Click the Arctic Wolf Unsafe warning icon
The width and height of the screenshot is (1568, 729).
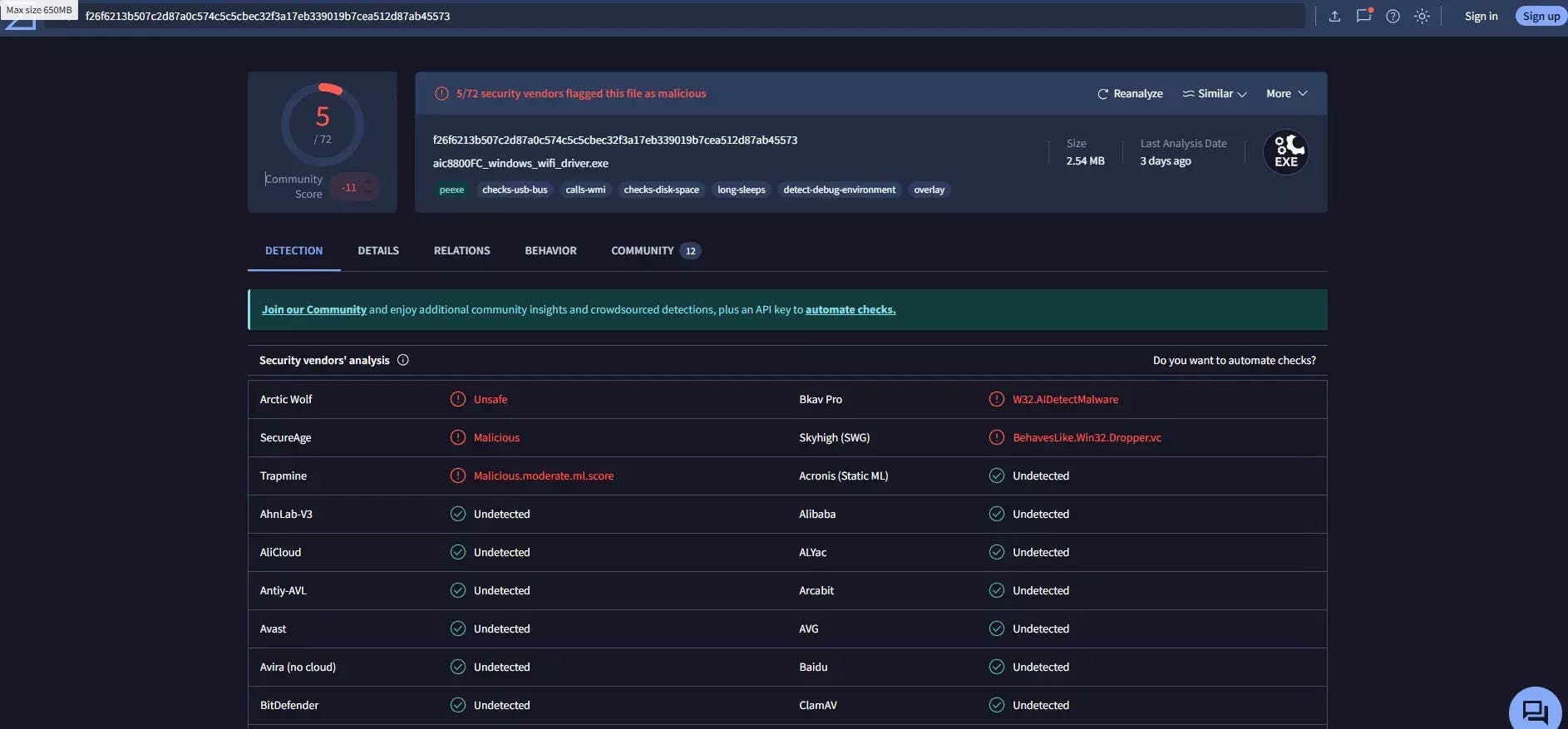click(x=458, y=400)
